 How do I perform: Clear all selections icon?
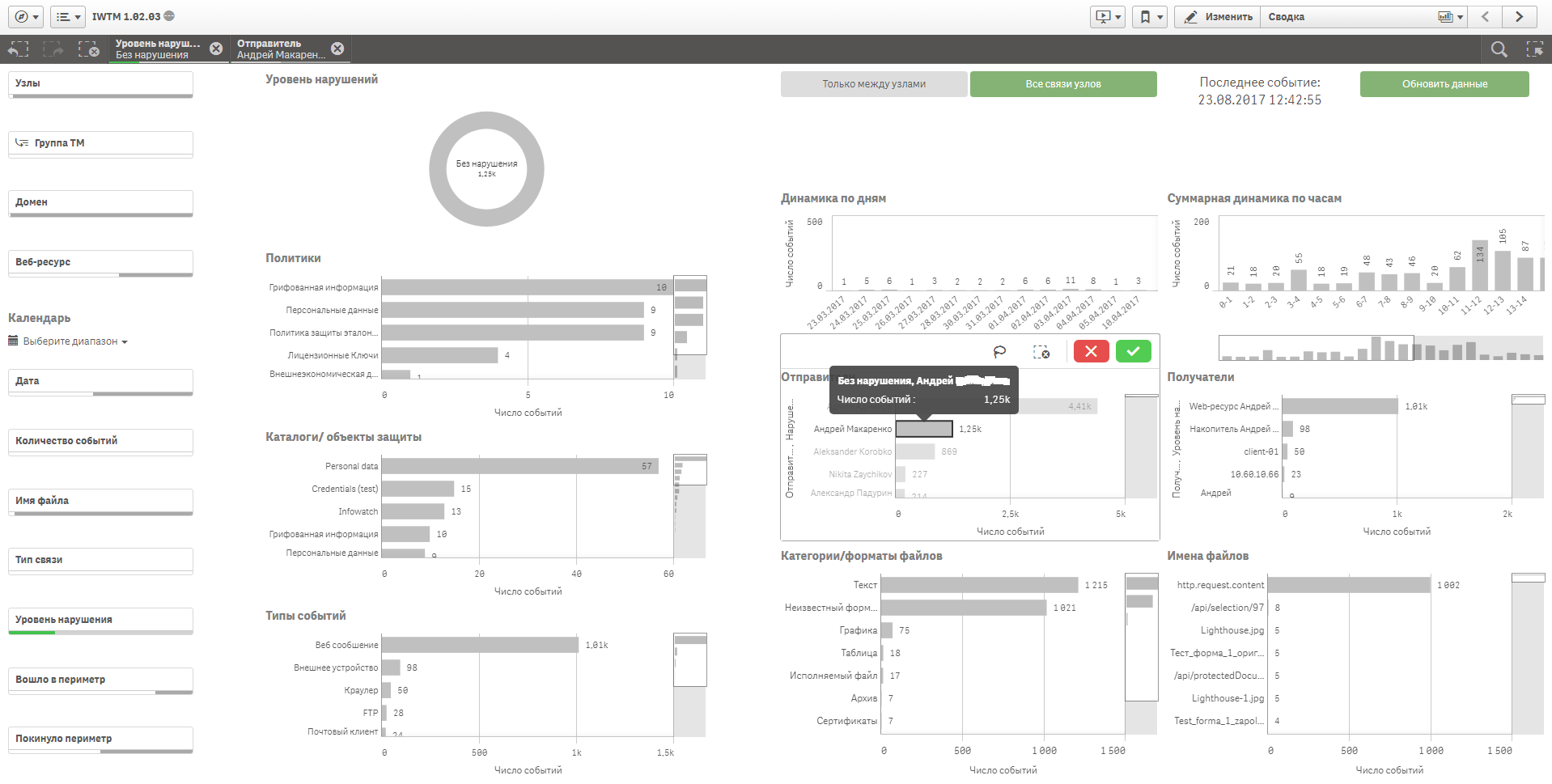coord(88,49)
